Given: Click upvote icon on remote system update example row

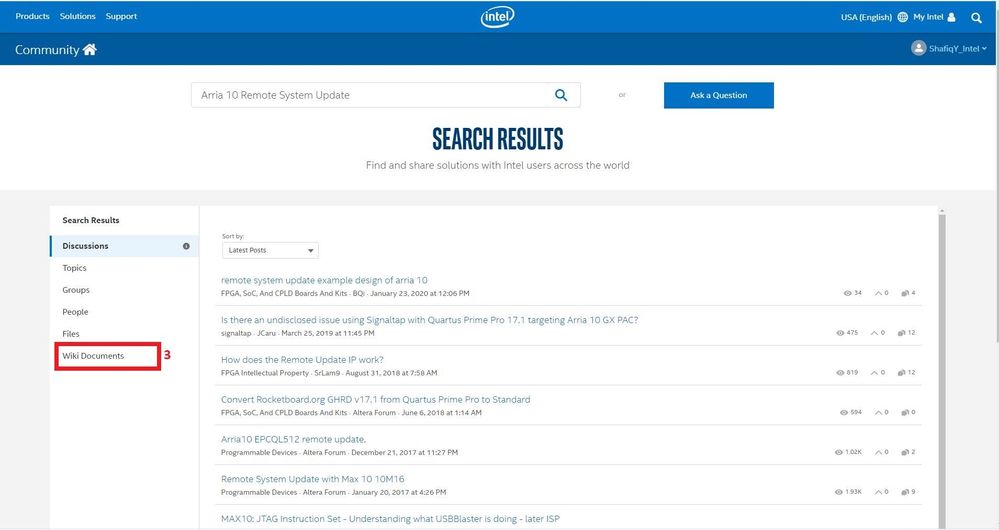Looking at the screenshot, I should click(x=879, y=293).
